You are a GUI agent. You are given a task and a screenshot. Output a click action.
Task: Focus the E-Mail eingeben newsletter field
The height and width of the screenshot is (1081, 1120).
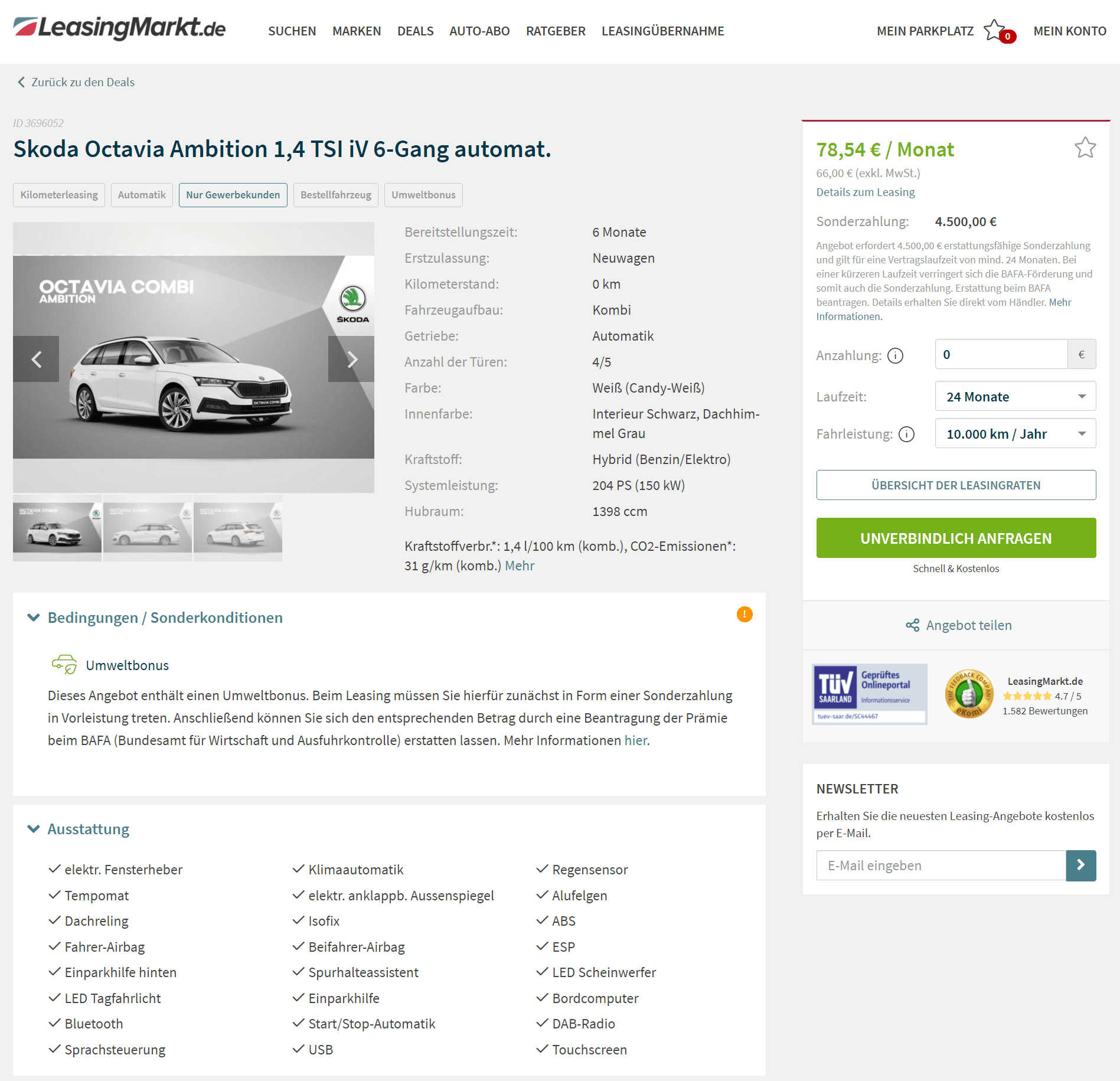tap(941, 865)
